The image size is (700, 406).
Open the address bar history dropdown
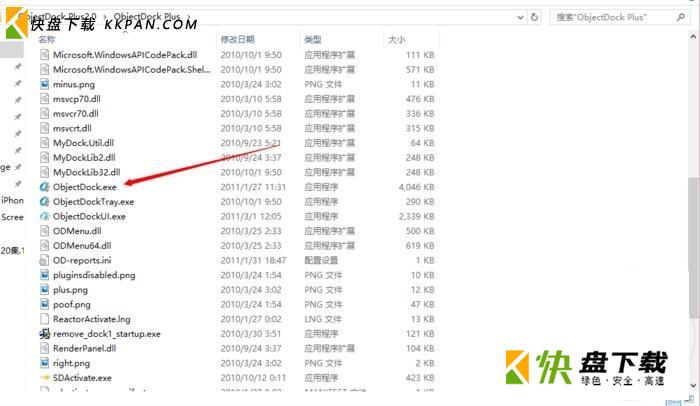click(520, 17)
